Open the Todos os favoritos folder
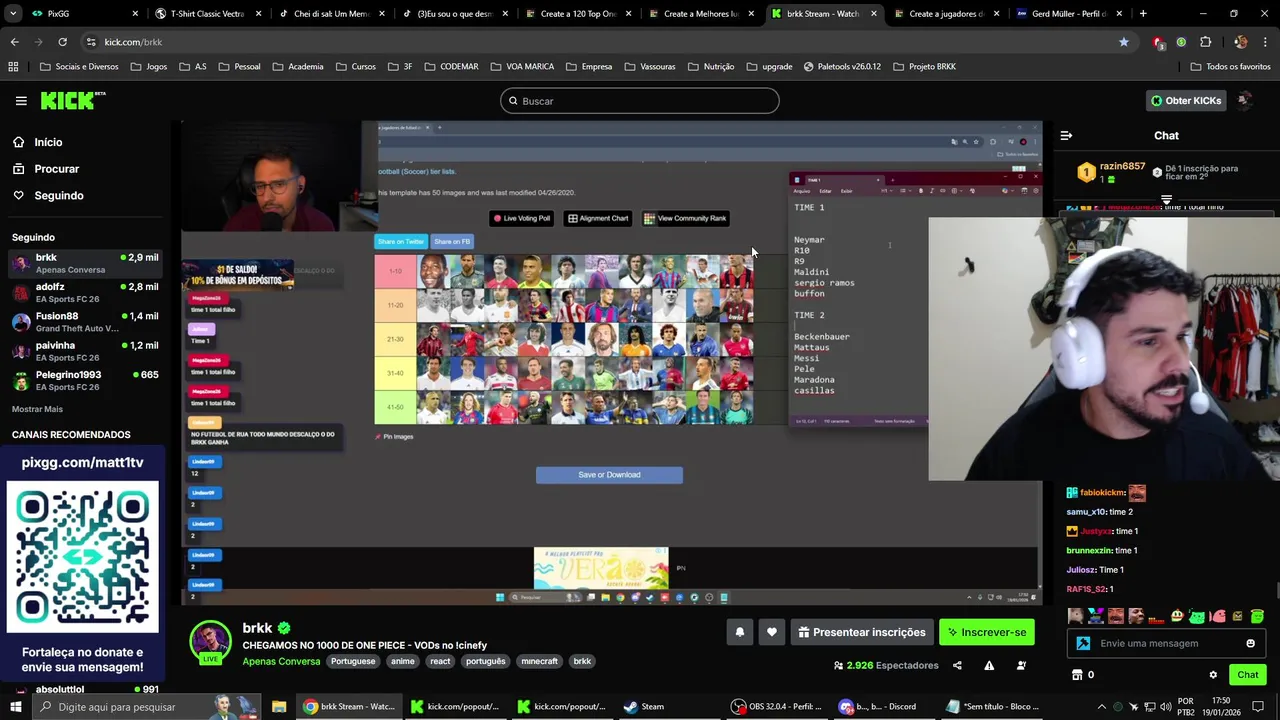Image resolution: width=1280 pixels, height=720 pixels. 1230,66
